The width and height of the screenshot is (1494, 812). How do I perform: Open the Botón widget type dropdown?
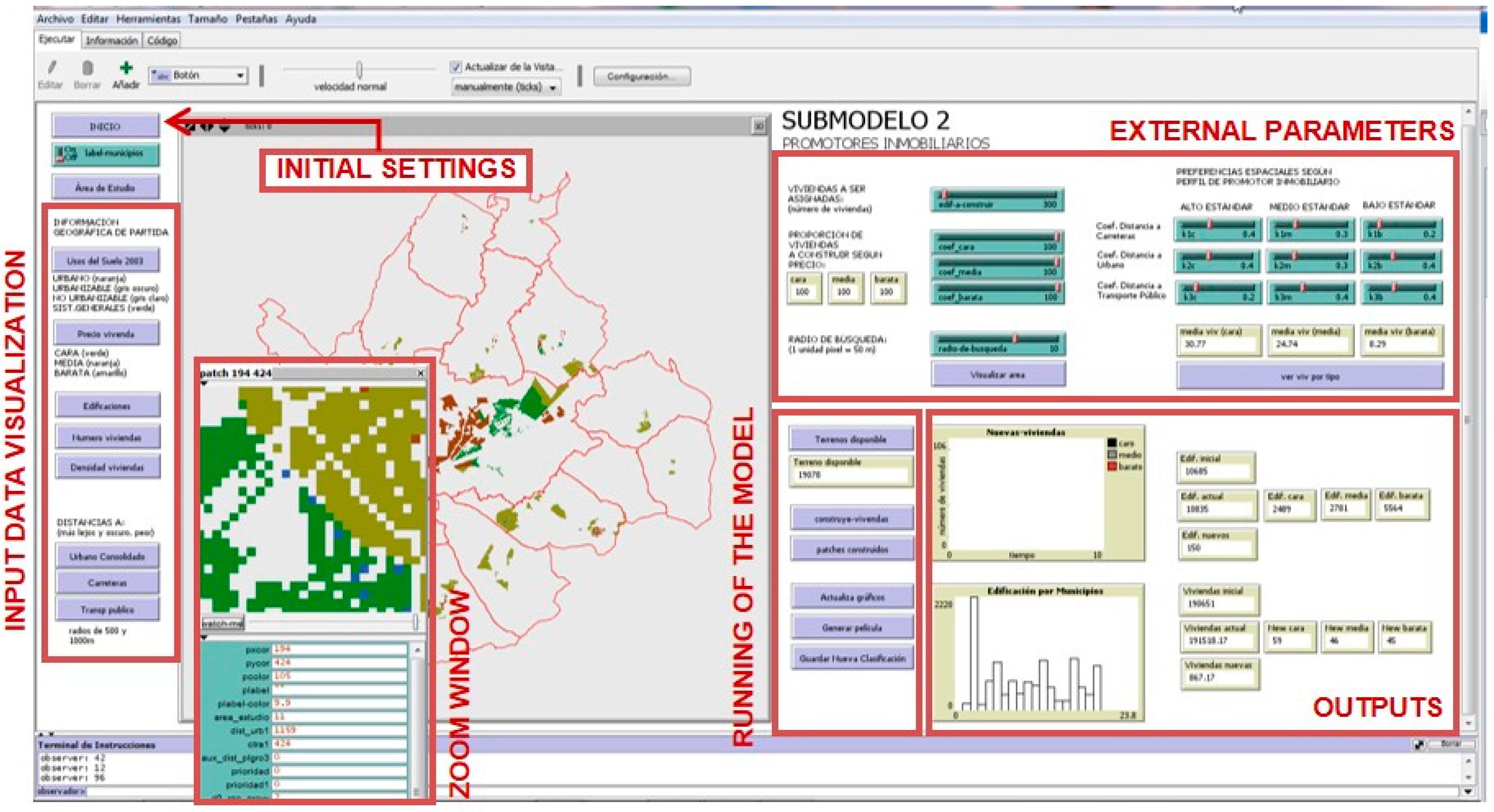(x=198, y=75)
